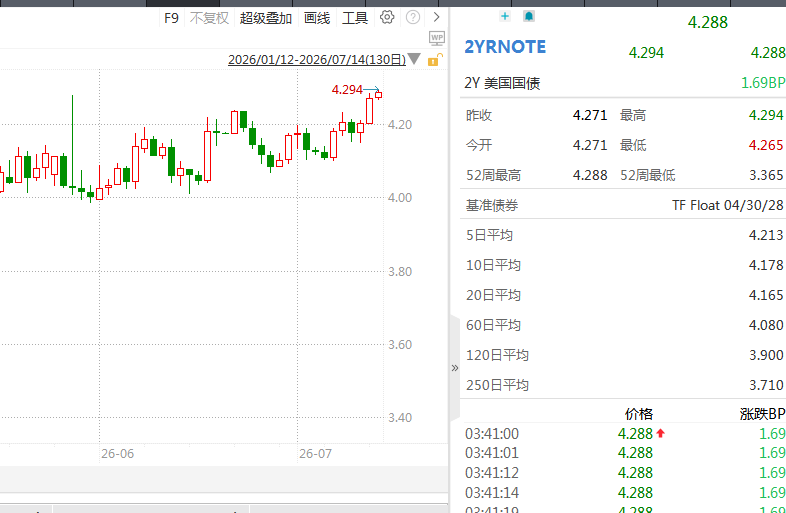Screen dimensions: 786x513
Task: Toggle the 不复权 adjustment option
Action: click(209, 18)
